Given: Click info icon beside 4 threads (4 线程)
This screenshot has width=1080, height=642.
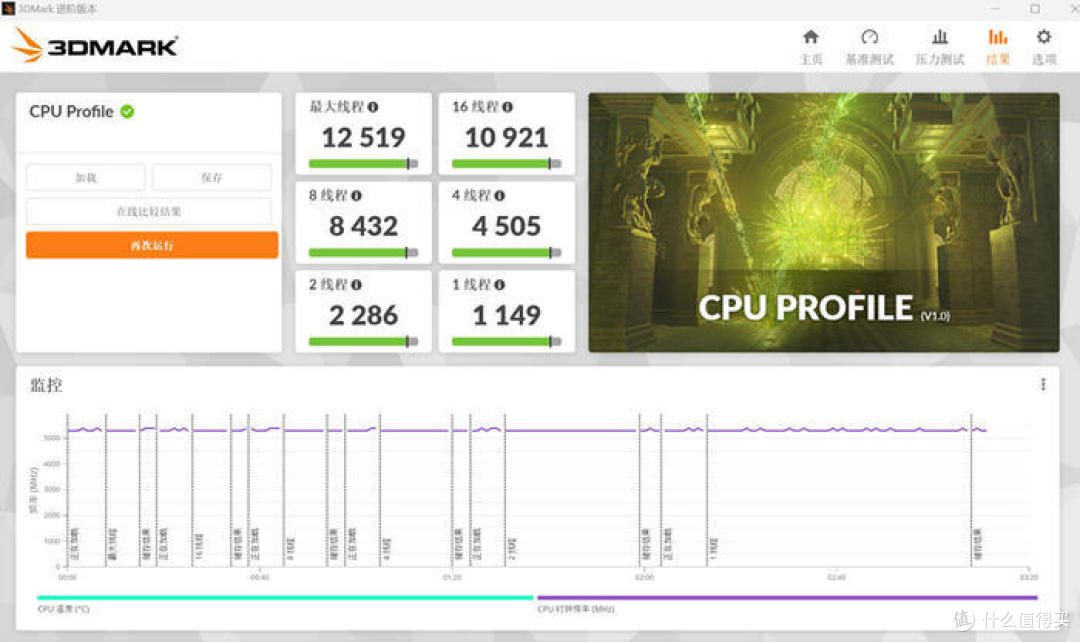Looking at the screenshot, I should click(x=499, y=196).
